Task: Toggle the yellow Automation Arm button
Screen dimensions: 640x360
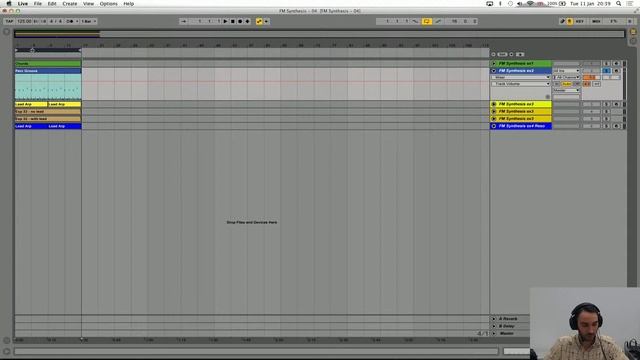Action: point(259,21)
